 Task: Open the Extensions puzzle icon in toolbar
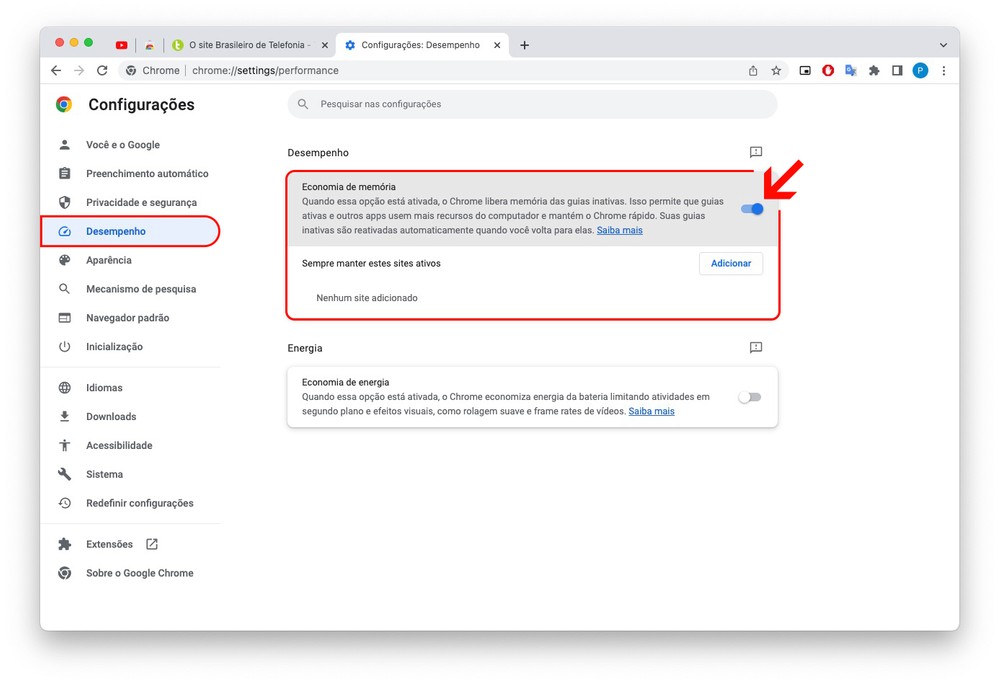[x=874, y=71]
